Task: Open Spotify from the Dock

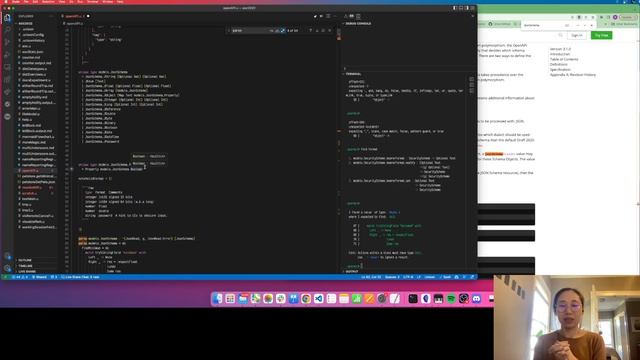Action: [x=451, y=299]
